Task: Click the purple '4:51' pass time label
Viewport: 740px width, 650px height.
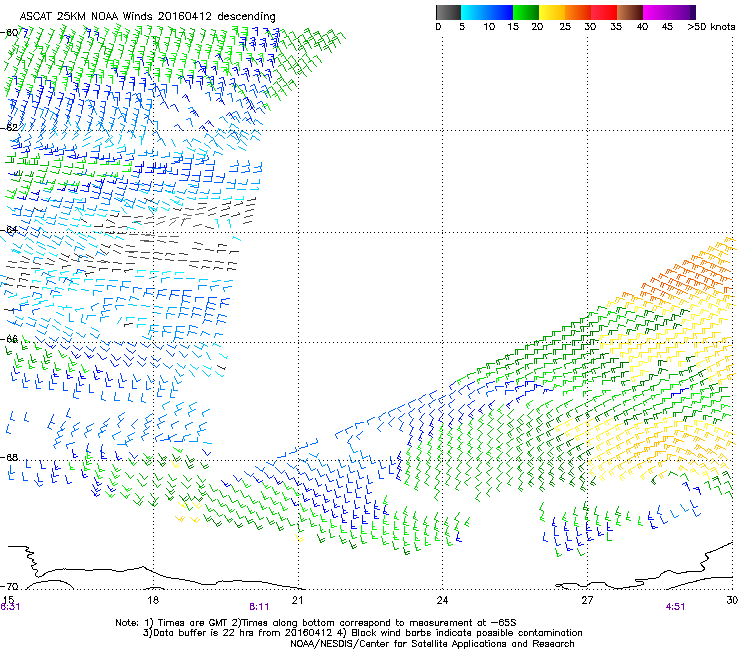Action: [675, 607]
